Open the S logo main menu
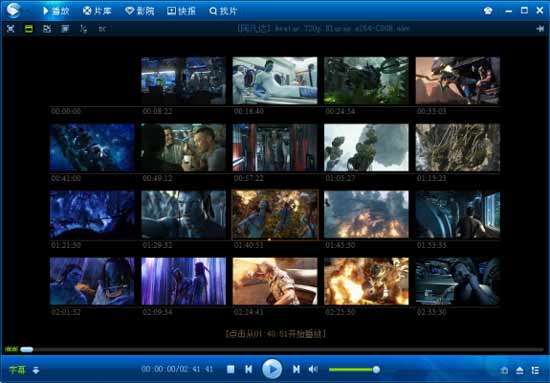The height and width of the screenshot is (383, 550). [13, 10]
